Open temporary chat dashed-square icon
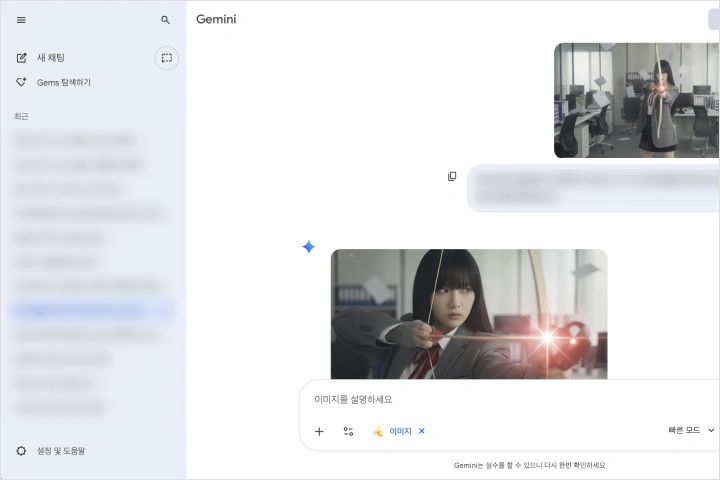Image resolution: width=720 pixels, height=480 pixels. [167, 58]
